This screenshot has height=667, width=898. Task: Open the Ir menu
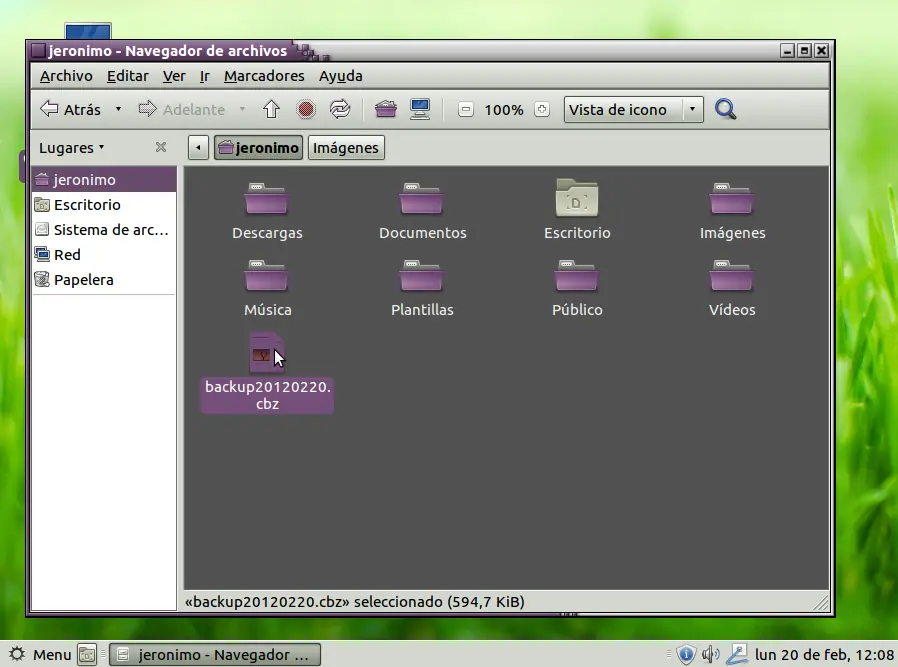point(204,76)
